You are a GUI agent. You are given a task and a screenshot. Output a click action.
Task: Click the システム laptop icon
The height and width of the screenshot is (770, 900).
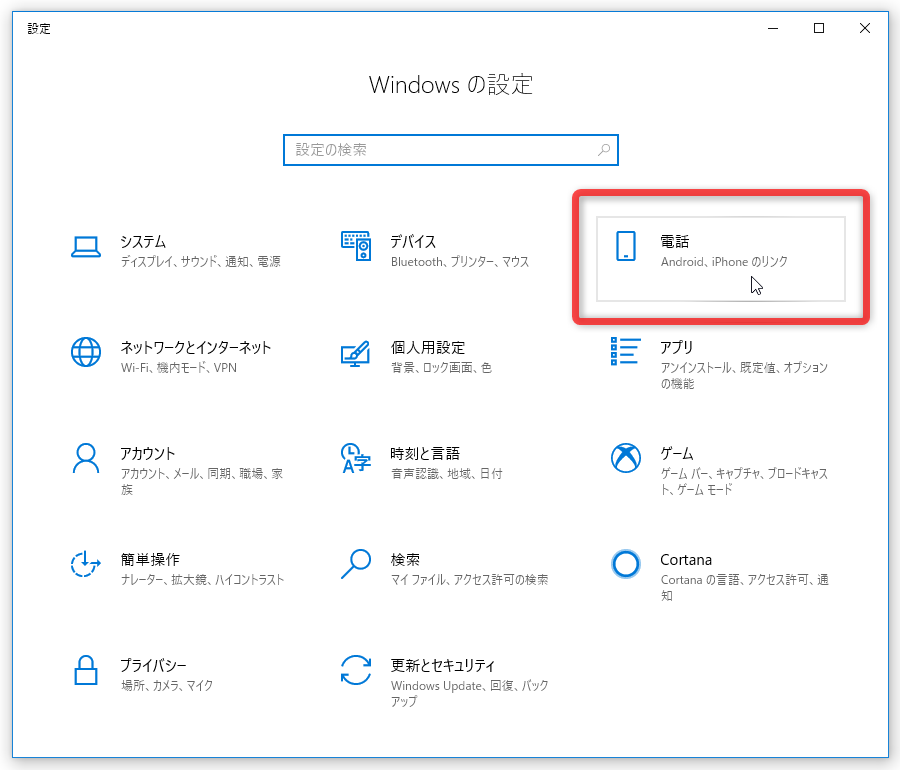click(86, 247)
